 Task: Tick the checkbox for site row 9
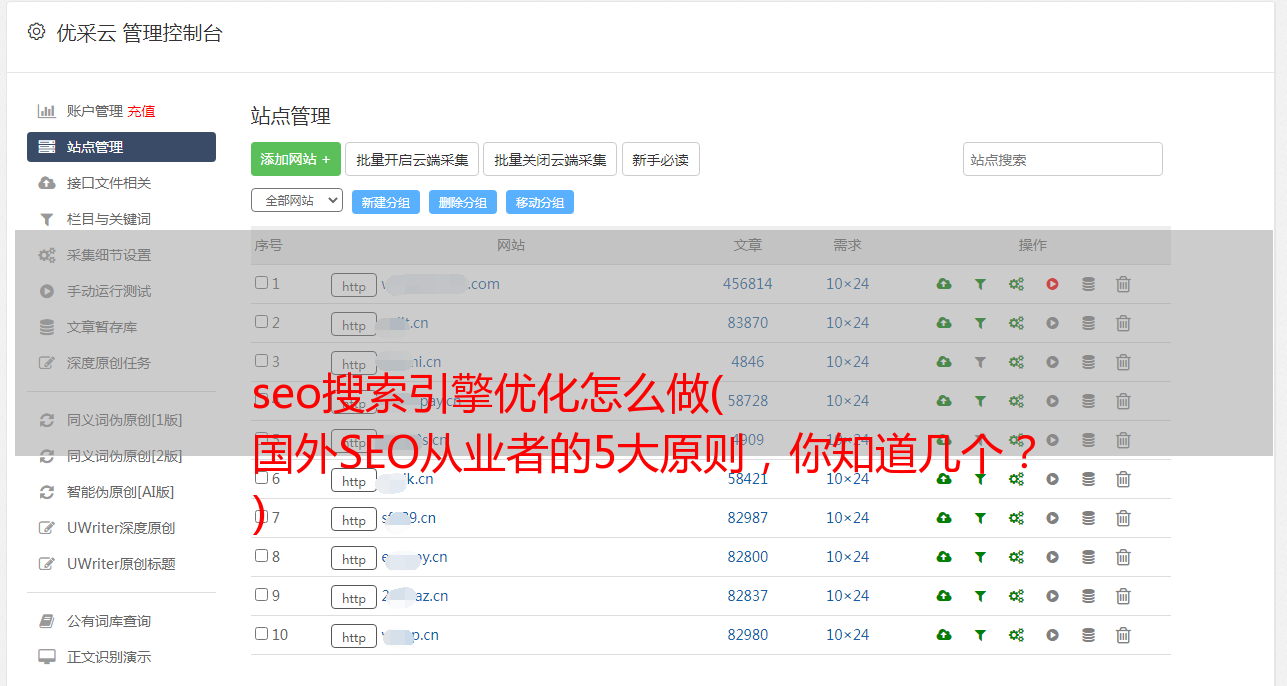[261, 595]
